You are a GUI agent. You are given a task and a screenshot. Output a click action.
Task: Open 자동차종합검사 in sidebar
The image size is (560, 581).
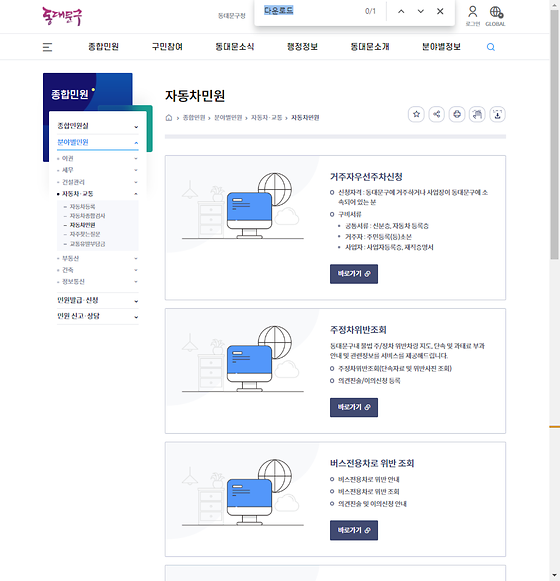(x=87, y=216)
